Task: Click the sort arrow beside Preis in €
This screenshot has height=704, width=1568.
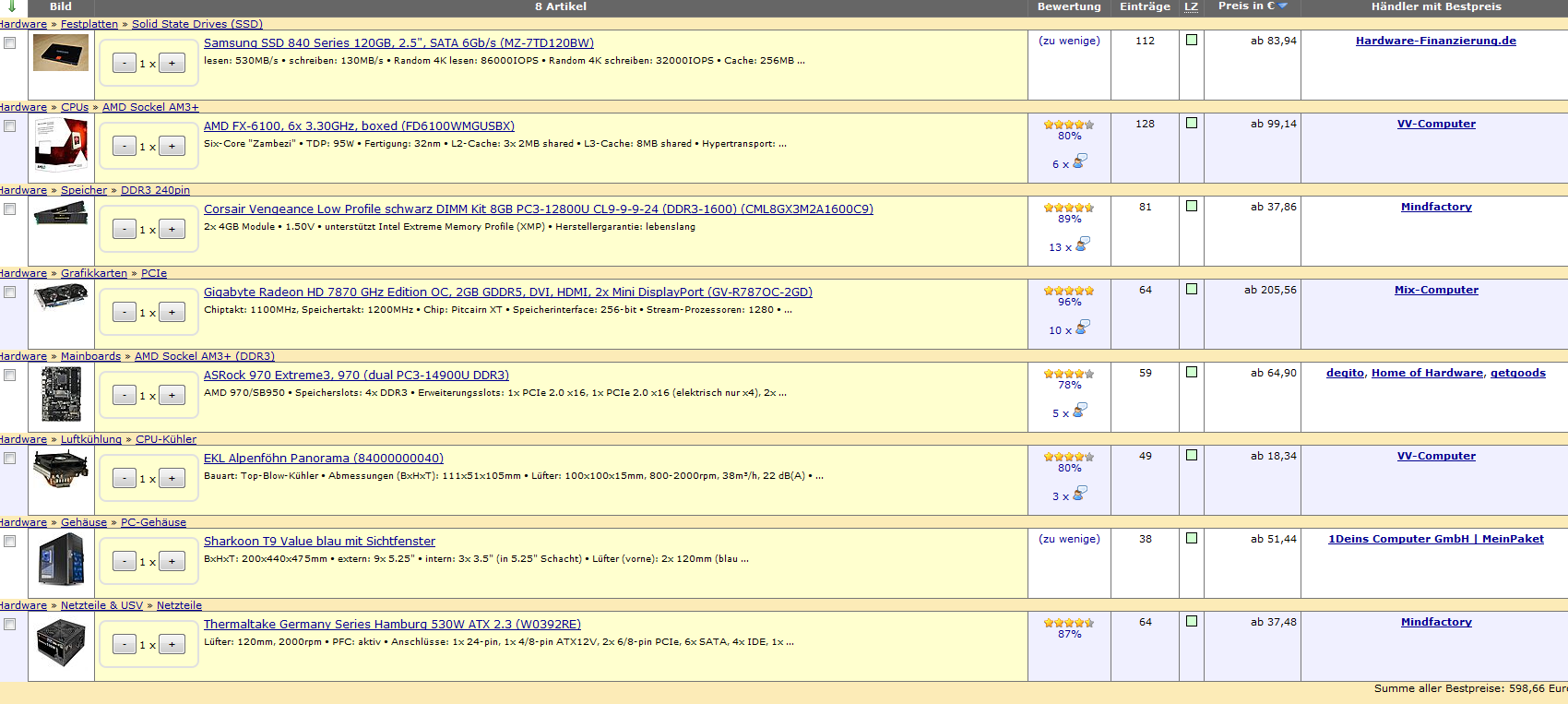Action: click(x=1283, y=6)
